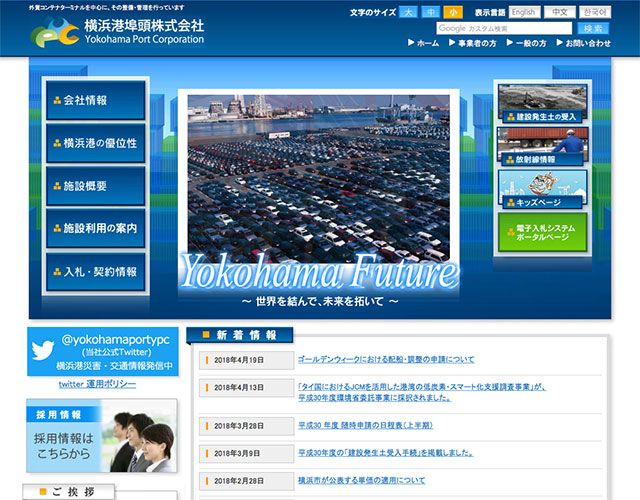This screenshot has height=500, width=640.
Task: Switch display language to 中文
Action: coord(560,12)
